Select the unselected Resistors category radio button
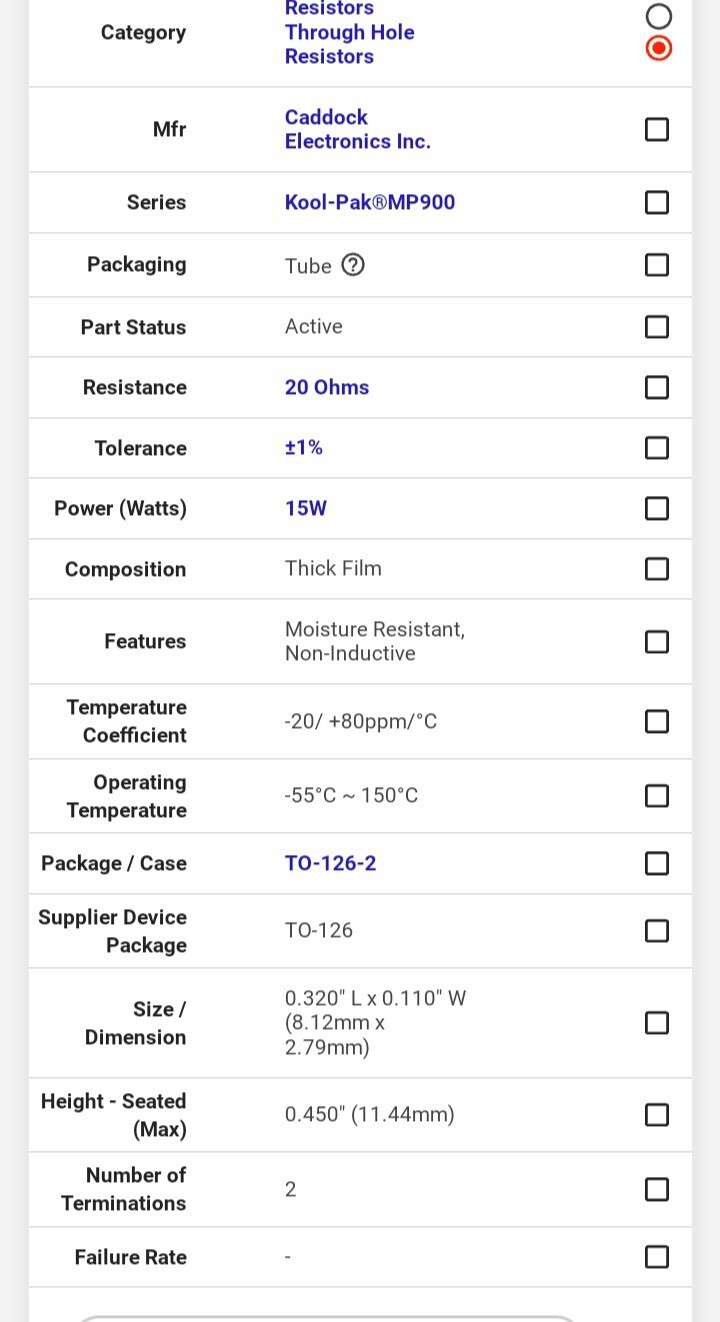Screen dimensions: 720x1322 (657, 15)
